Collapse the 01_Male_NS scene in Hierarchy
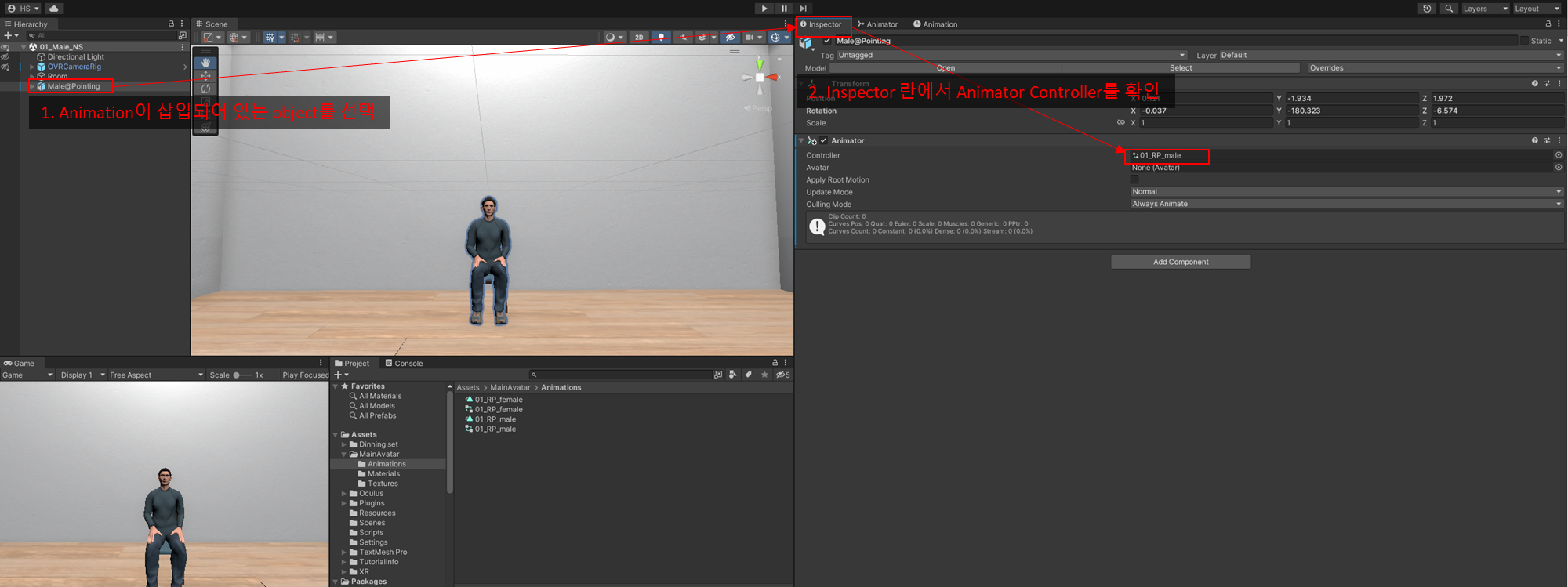This screenshot has width=1568, height=587. 23,47
